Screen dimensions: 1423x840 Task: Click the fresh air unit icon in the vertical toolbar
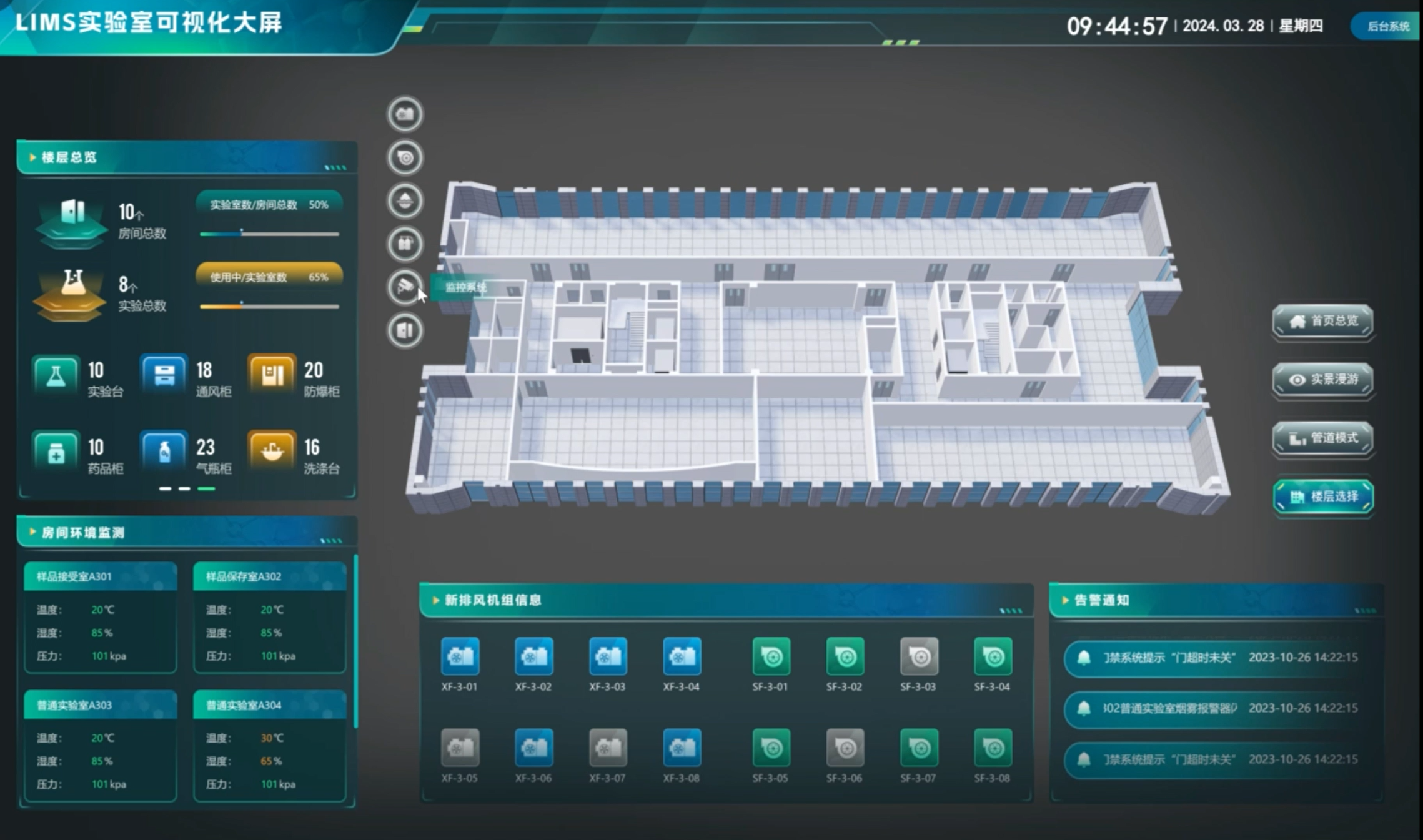coord(405,114)
